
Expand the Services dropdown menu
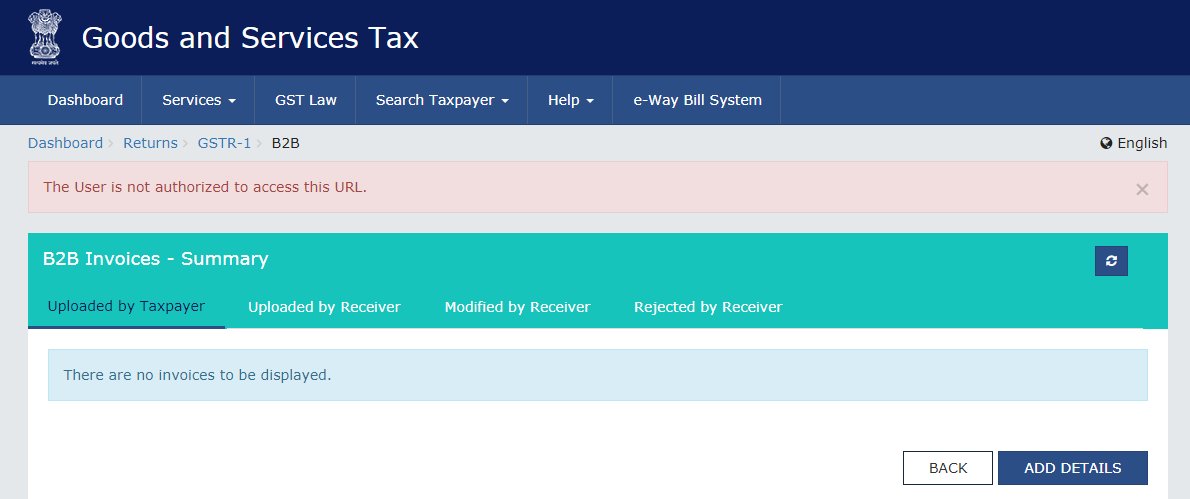199,100
